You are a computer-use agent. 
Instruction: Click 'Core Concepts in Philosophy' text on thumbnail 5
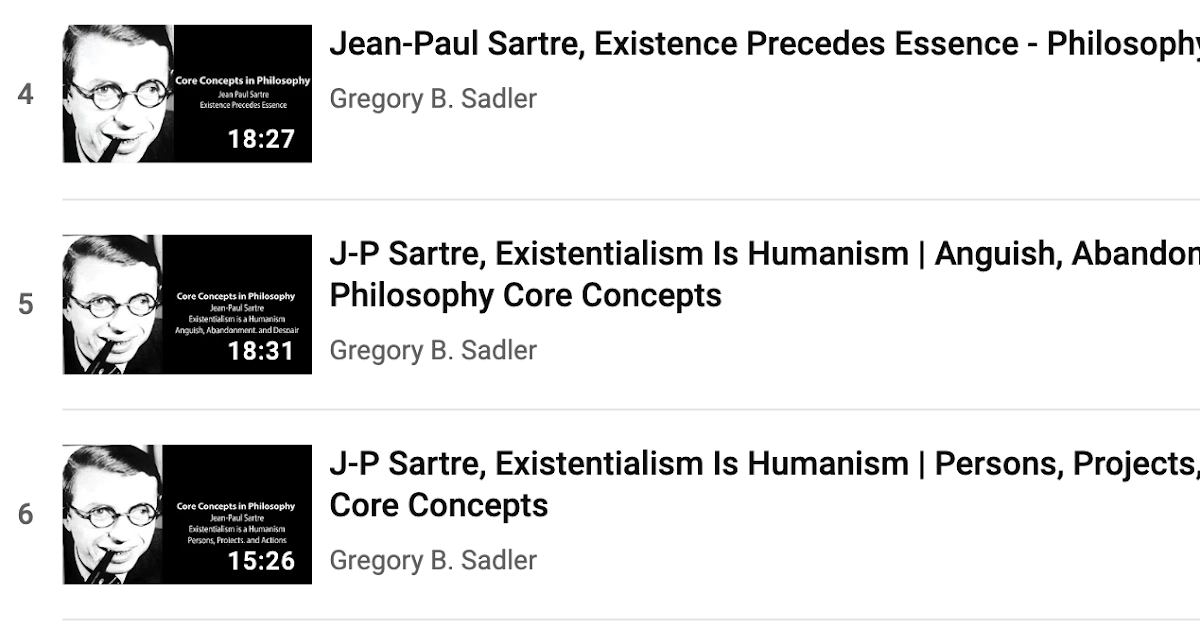(x=236, y=296)
